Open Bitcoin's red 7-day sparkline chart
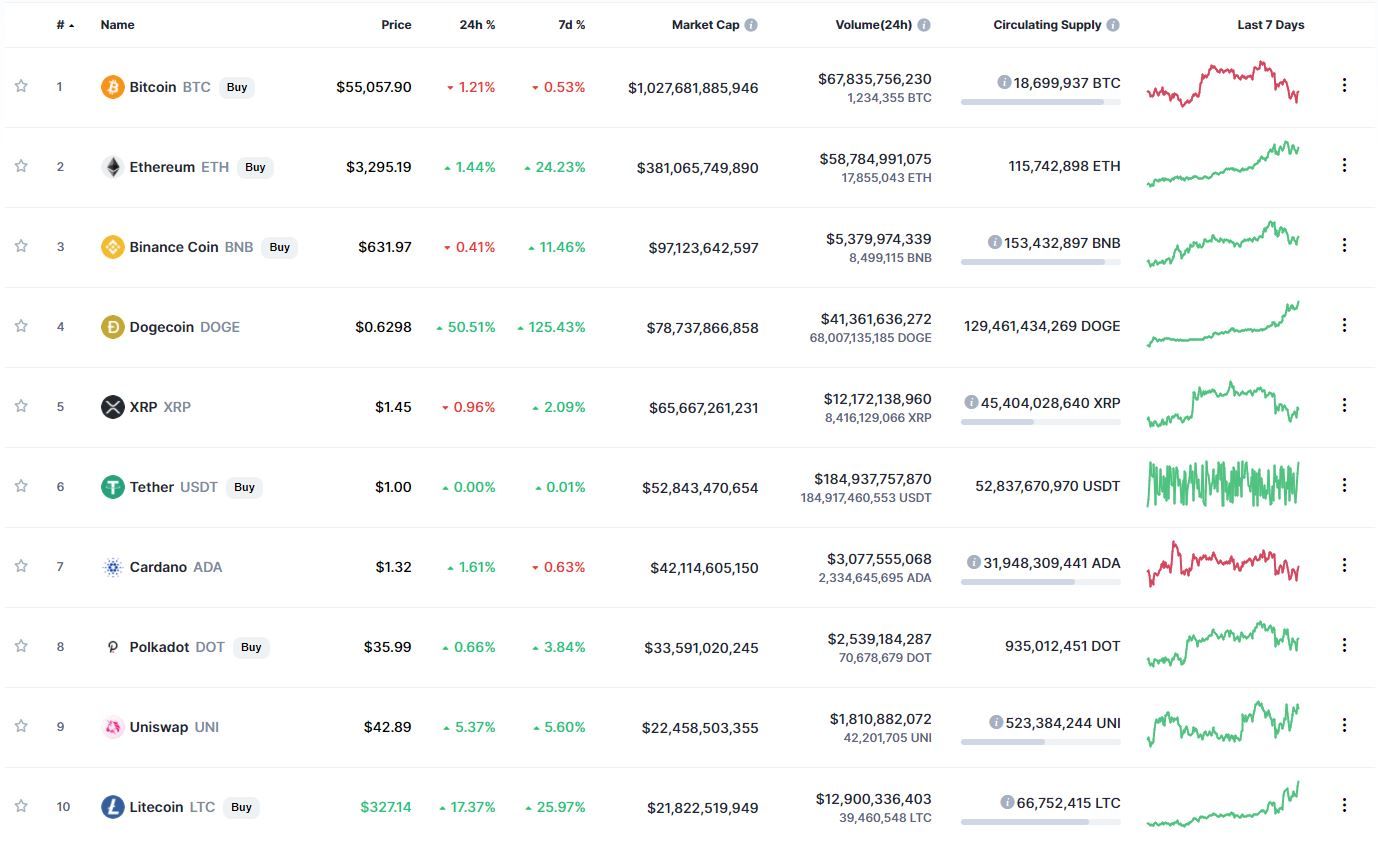 click(1223, 85)
